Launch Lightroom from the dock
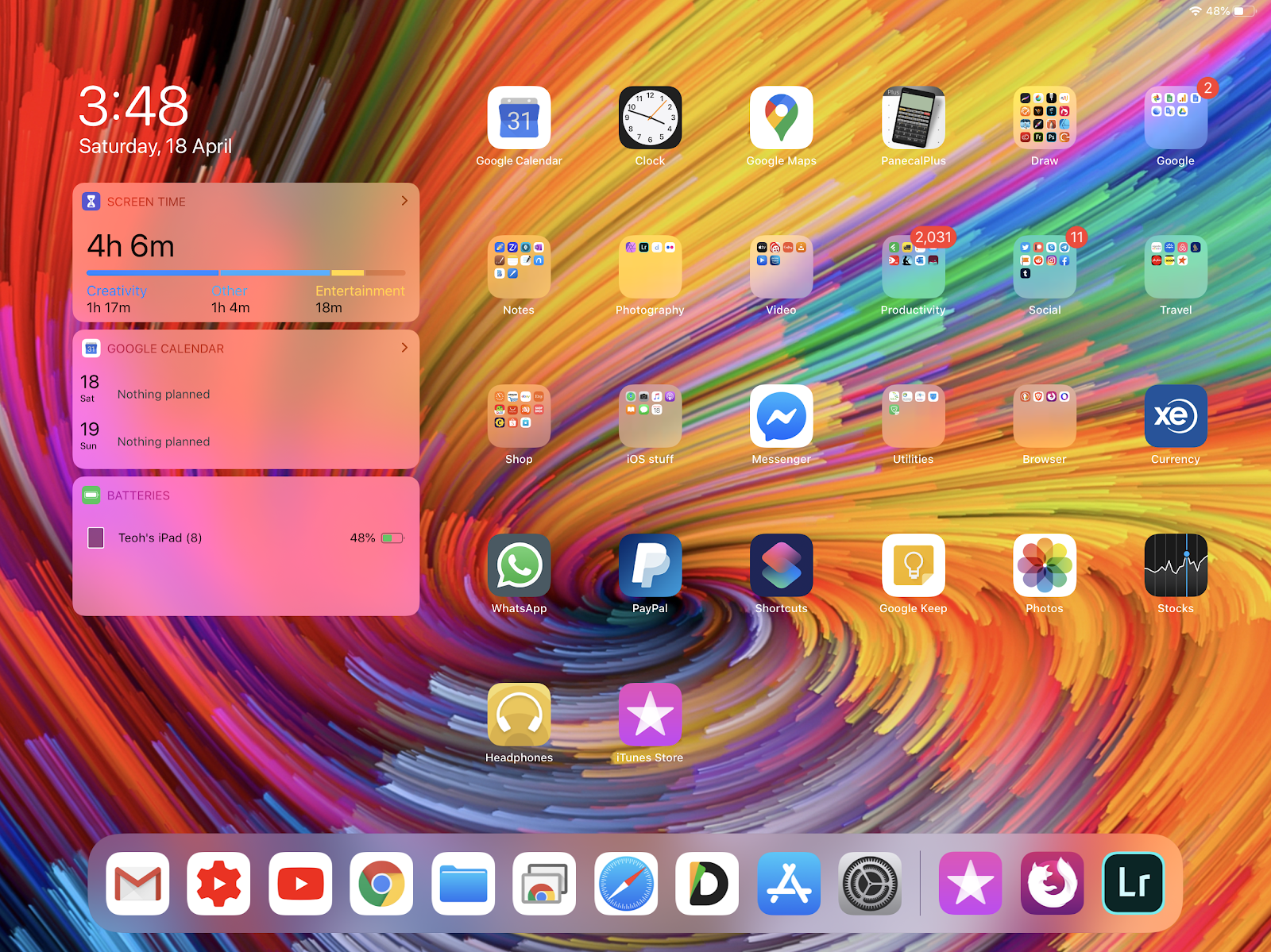 click(x=1134, y=884)
